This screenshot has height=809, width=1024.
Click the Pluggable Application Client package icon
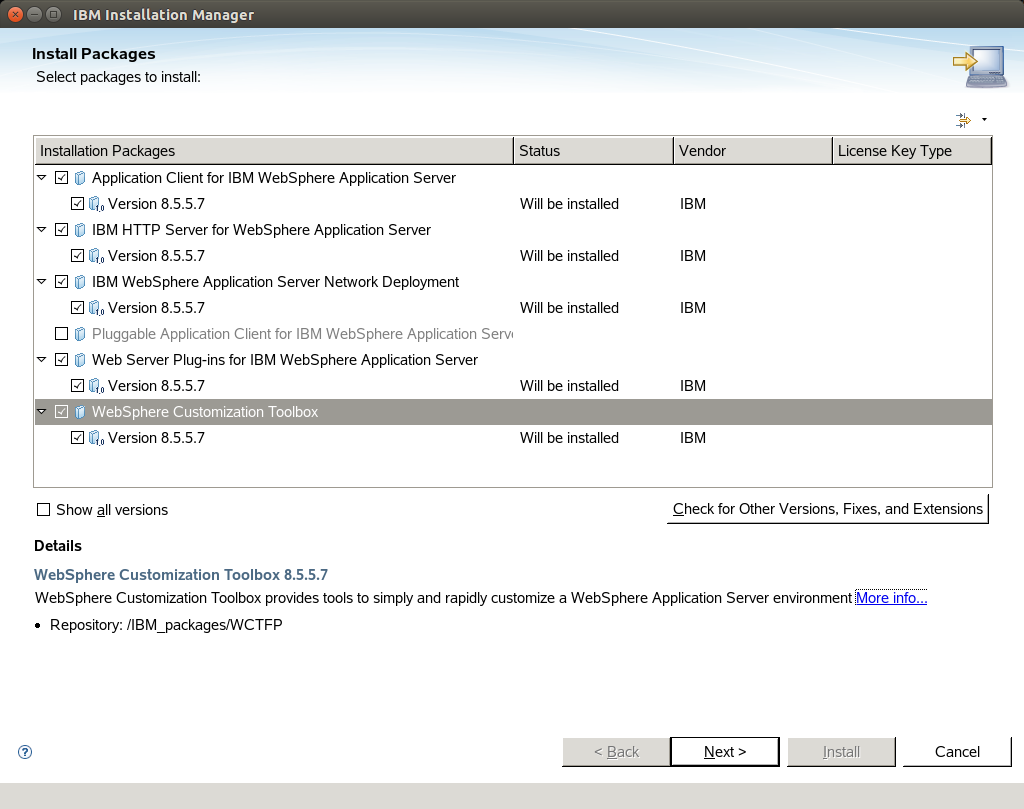tap(80, 334)
